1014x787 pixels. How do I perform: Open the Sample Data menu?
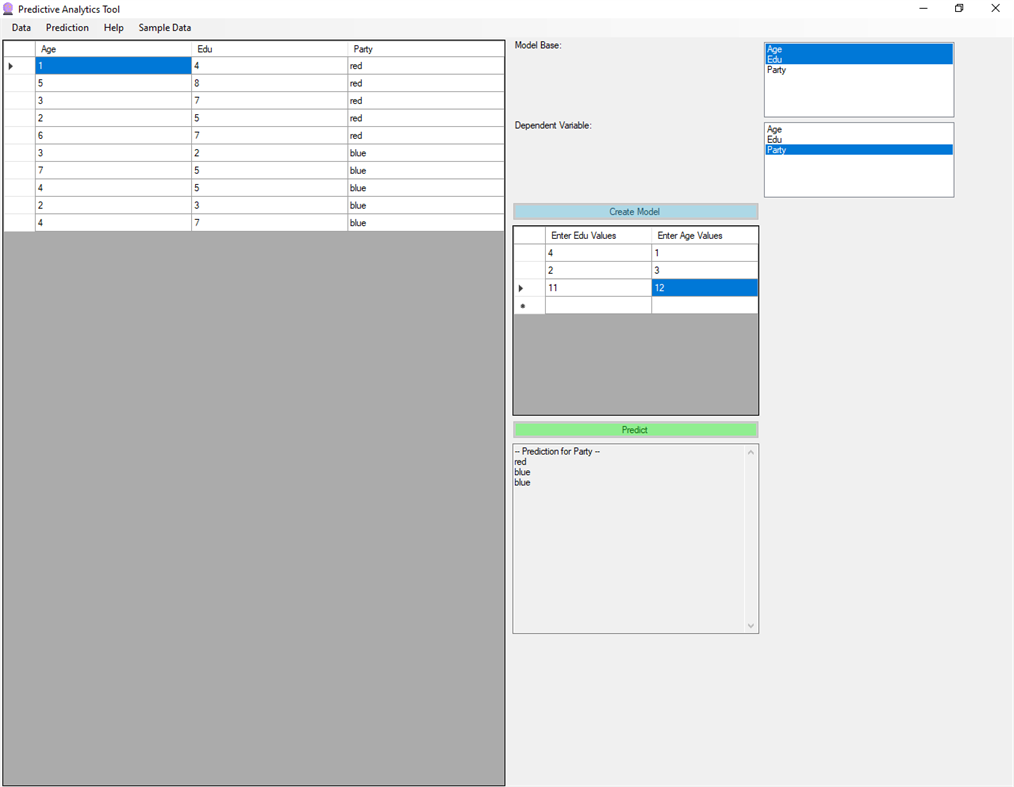click(164, 27)
